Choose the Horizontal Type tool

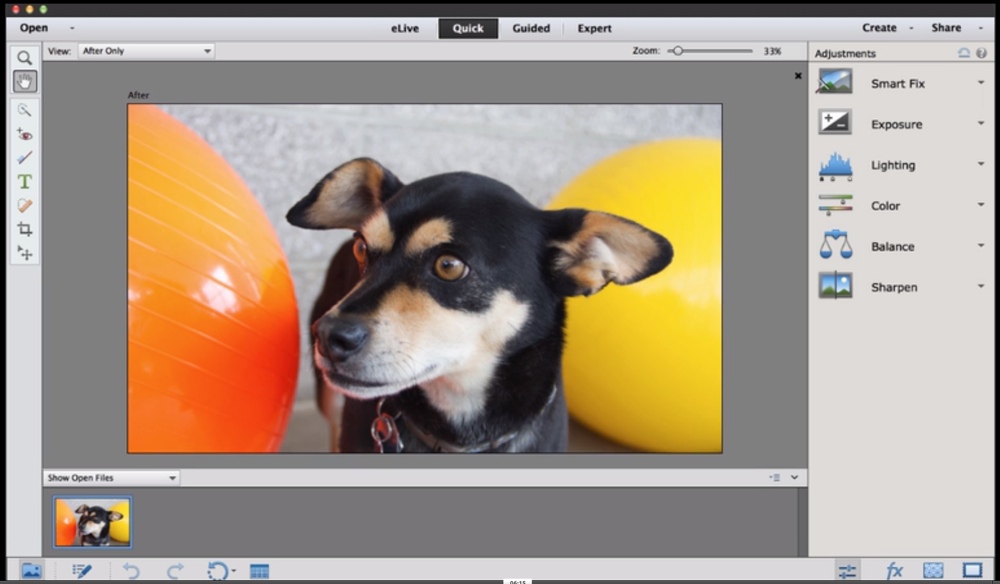(25, 181)
